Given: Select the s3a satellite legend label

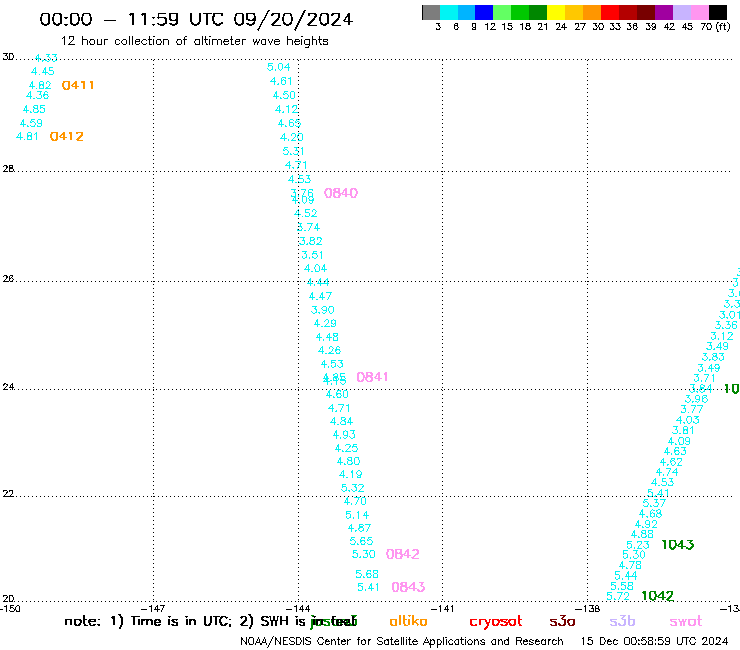Looking at the screenshot, I should 562,621.
